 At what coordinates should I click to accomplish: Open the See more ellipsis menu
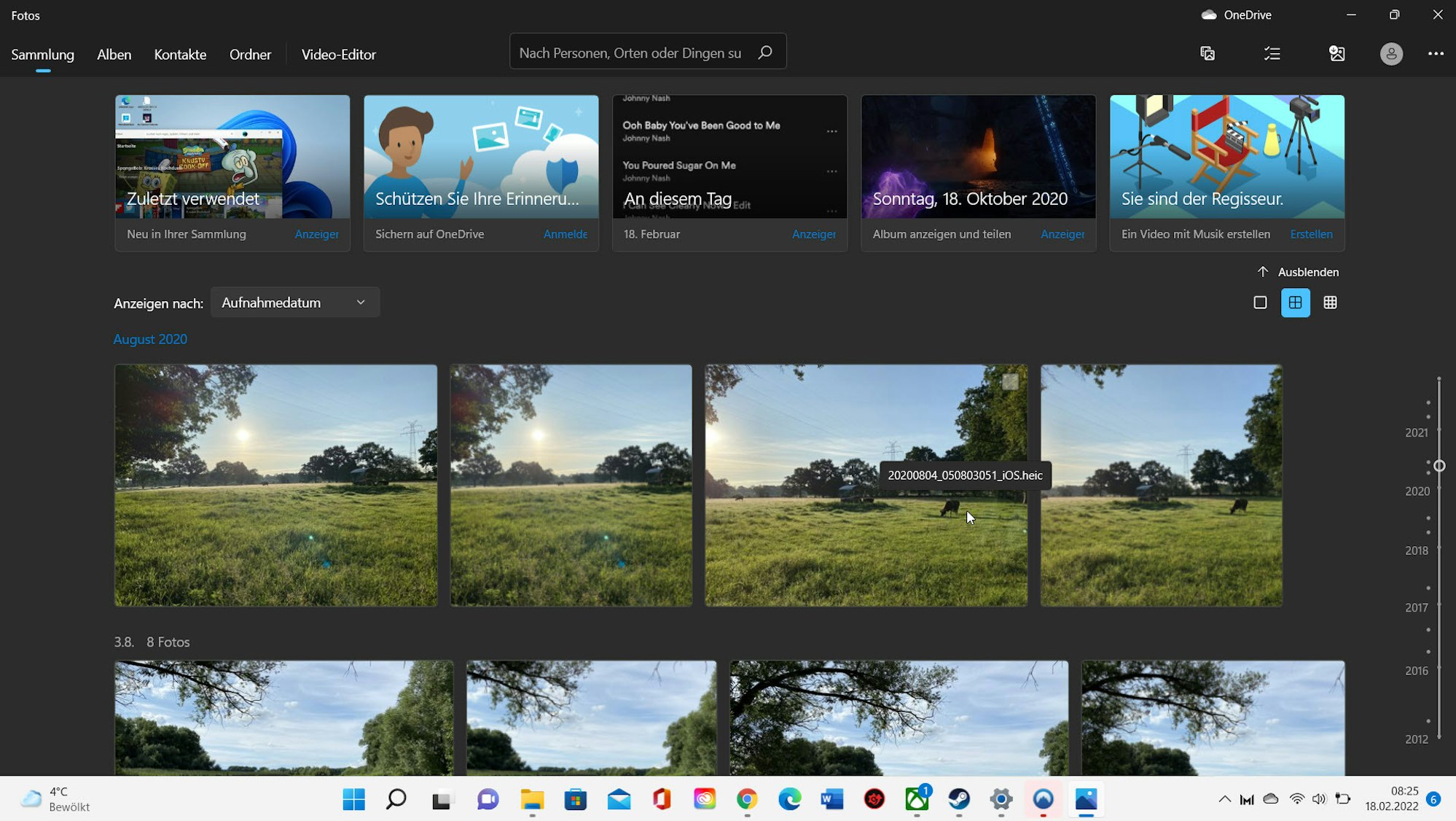(1436, 53)
